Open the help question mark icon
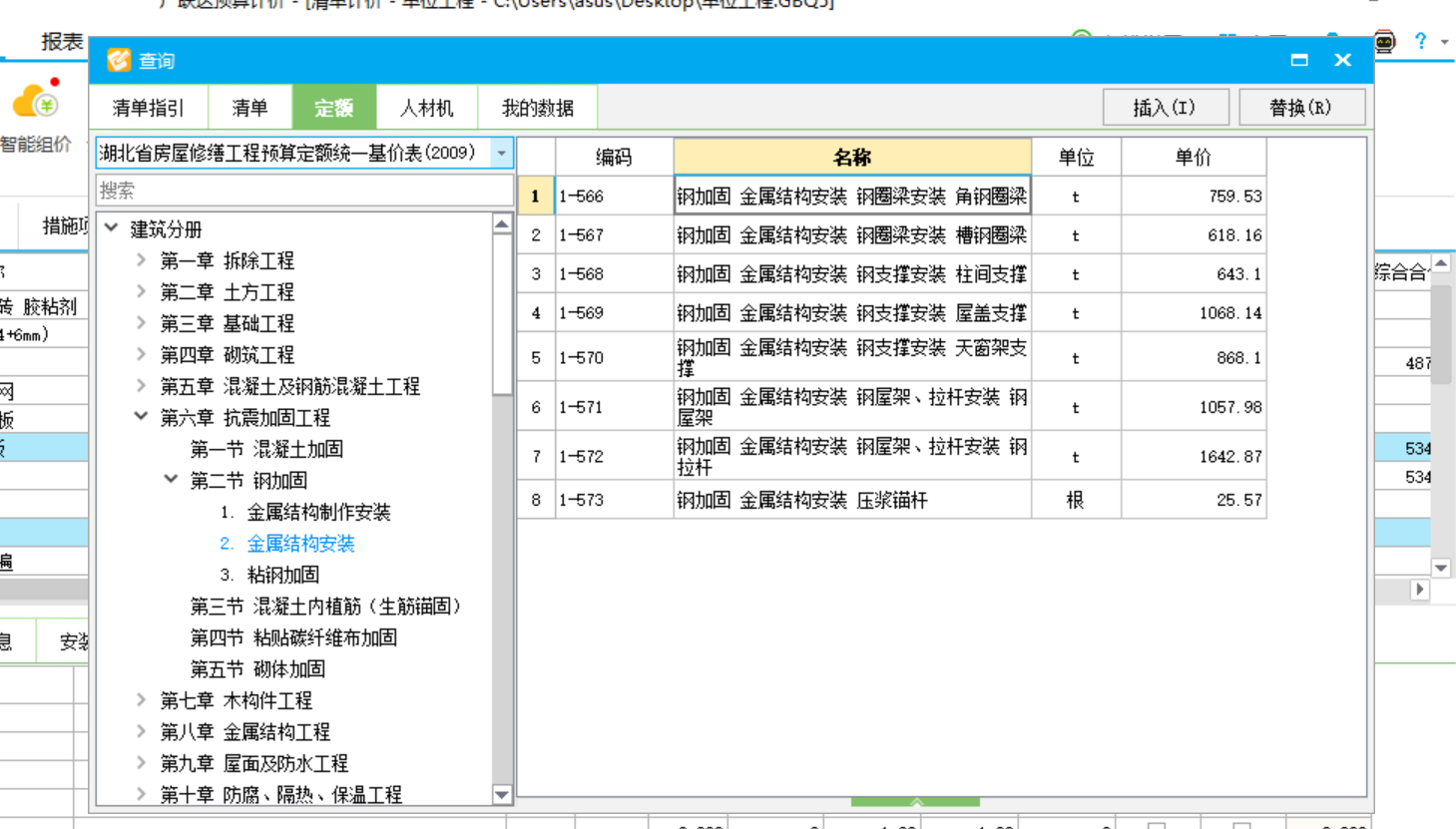1456x829 pixels. click(1420, 42)
